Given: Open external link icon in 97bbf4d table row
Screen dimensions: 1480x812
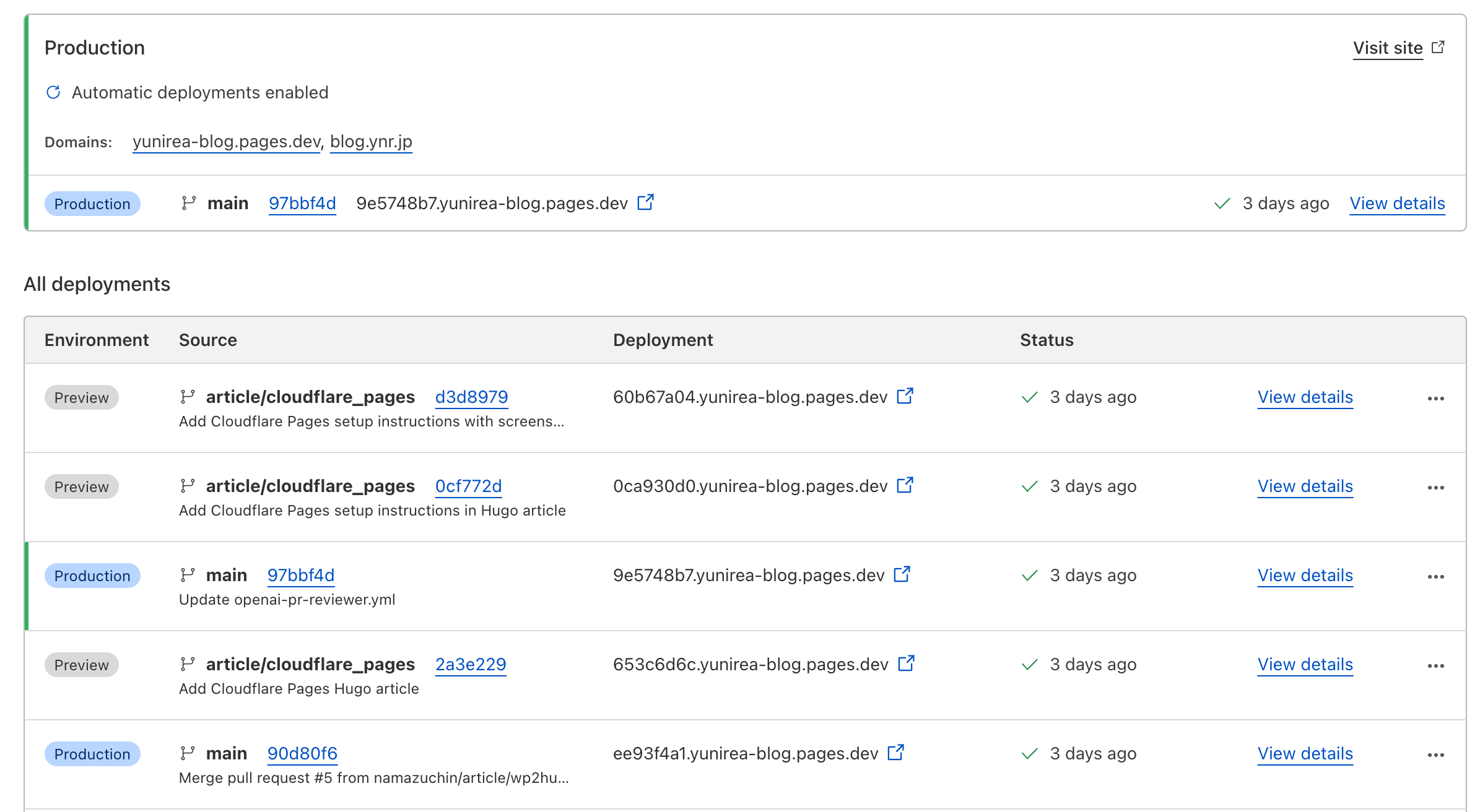Looking at the screenshot, I should click(902, 574).
